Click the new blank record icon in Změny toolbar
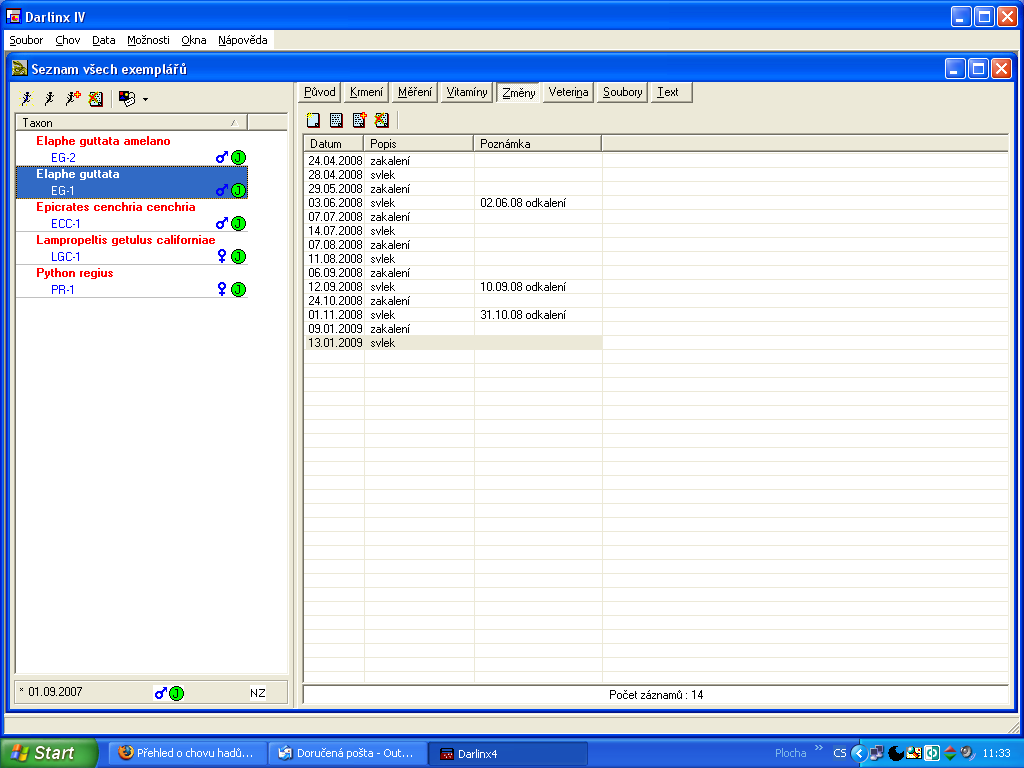 313,121
